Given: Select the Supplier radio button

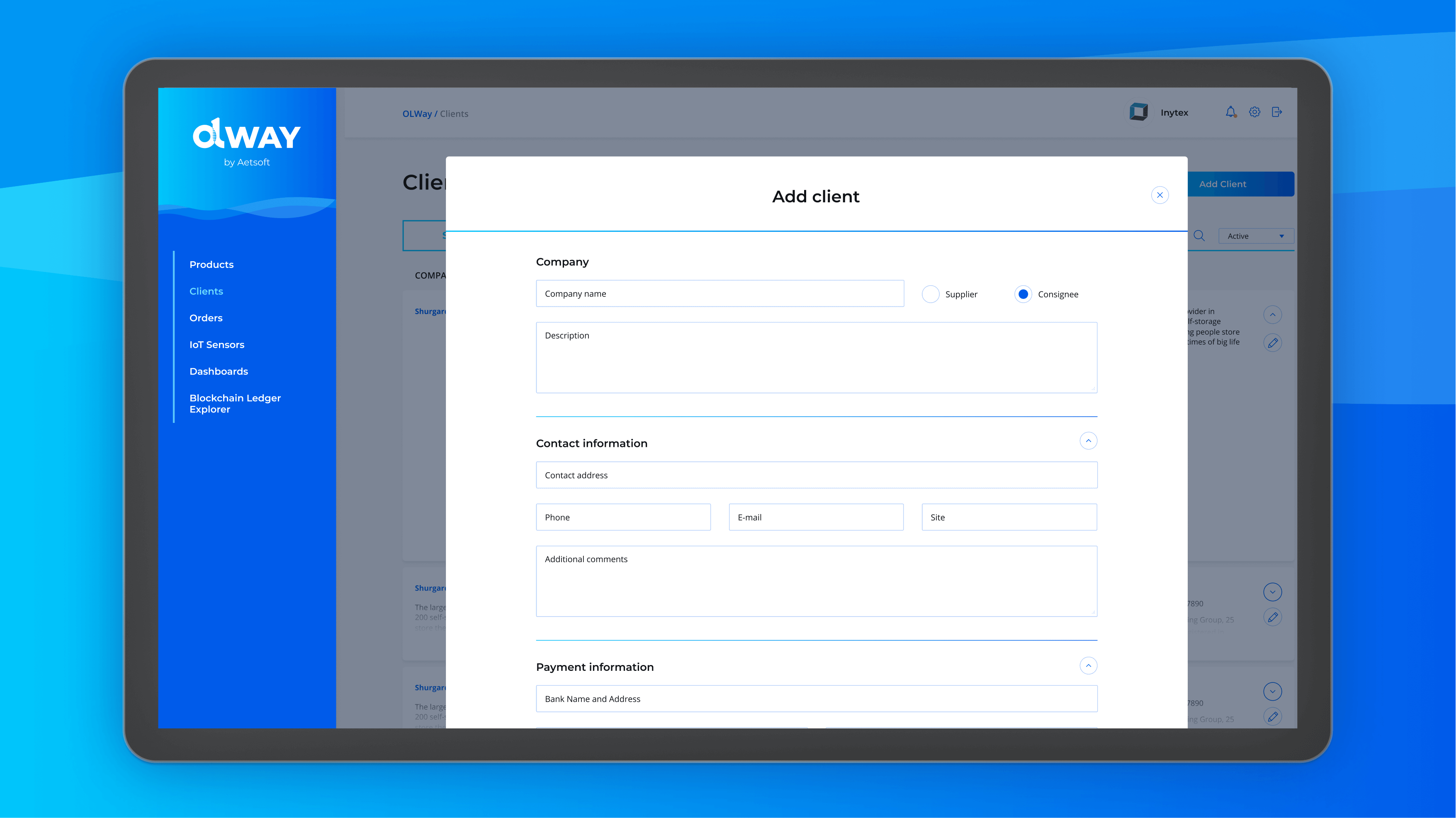Looking at the screenshot, I should tap(930, 294).
